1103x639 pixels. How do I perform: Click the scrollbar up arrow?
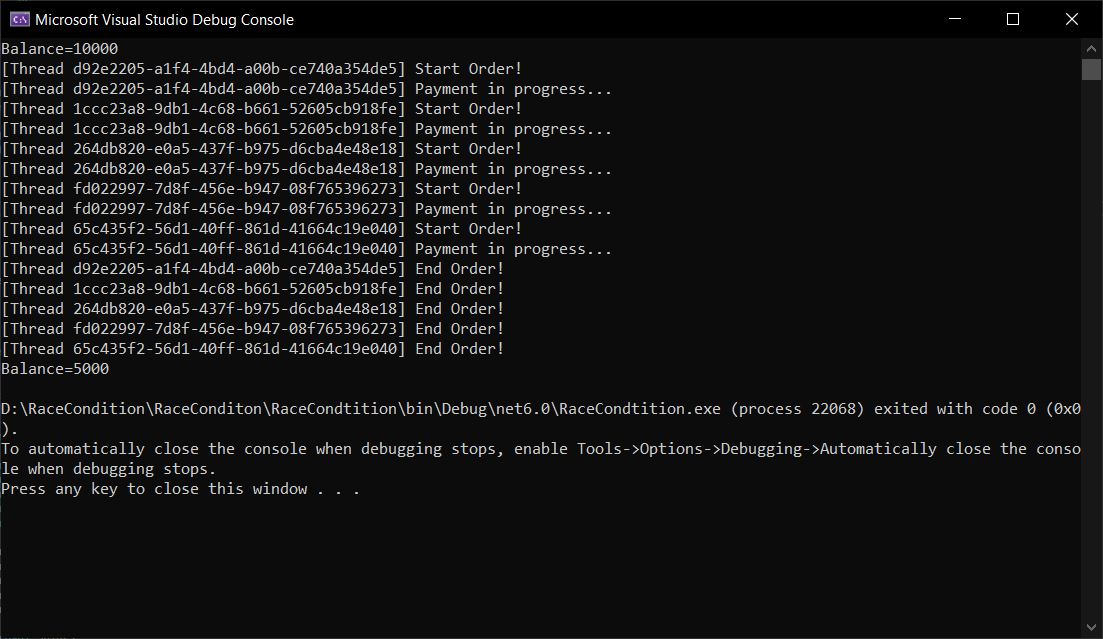tap(1091, 48)
